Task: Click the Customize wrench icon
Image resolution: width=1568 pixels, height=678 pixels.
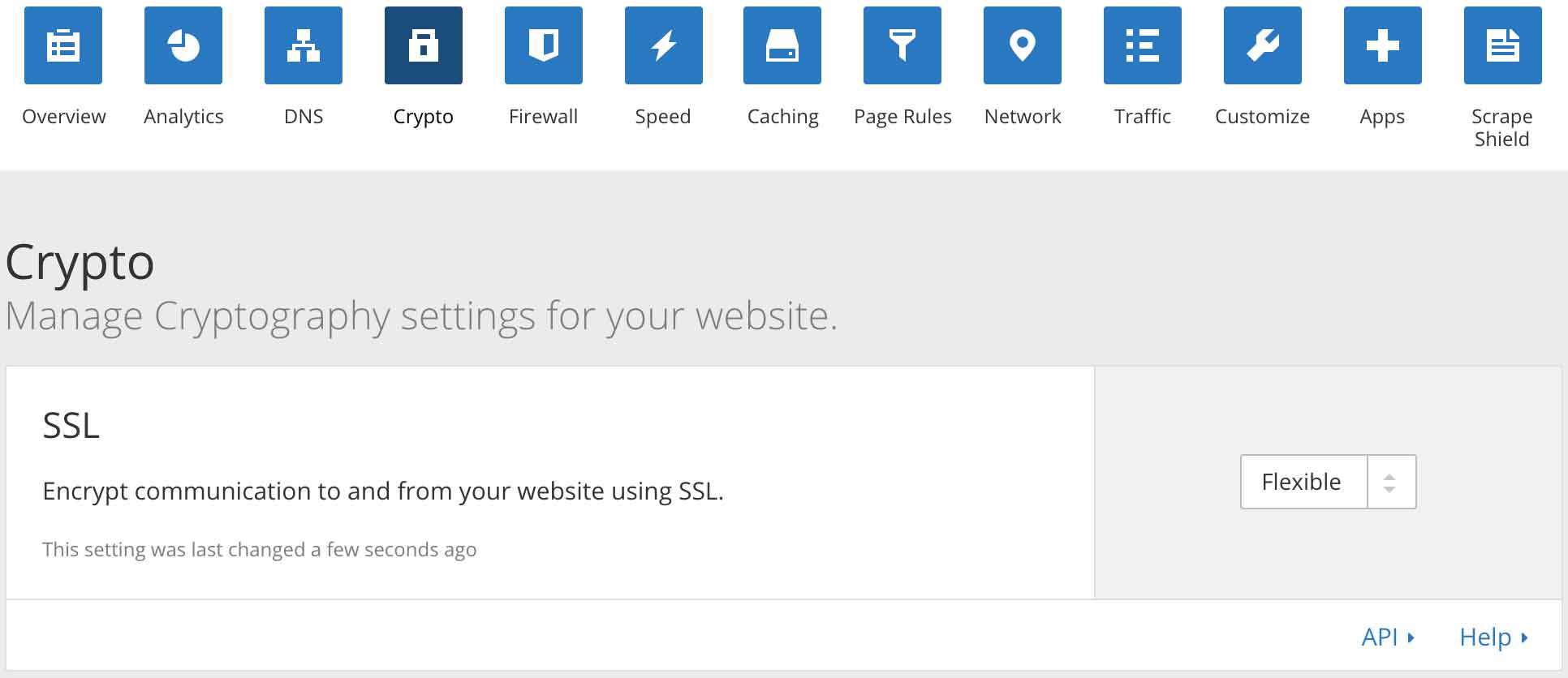Action: [1262, 45]
